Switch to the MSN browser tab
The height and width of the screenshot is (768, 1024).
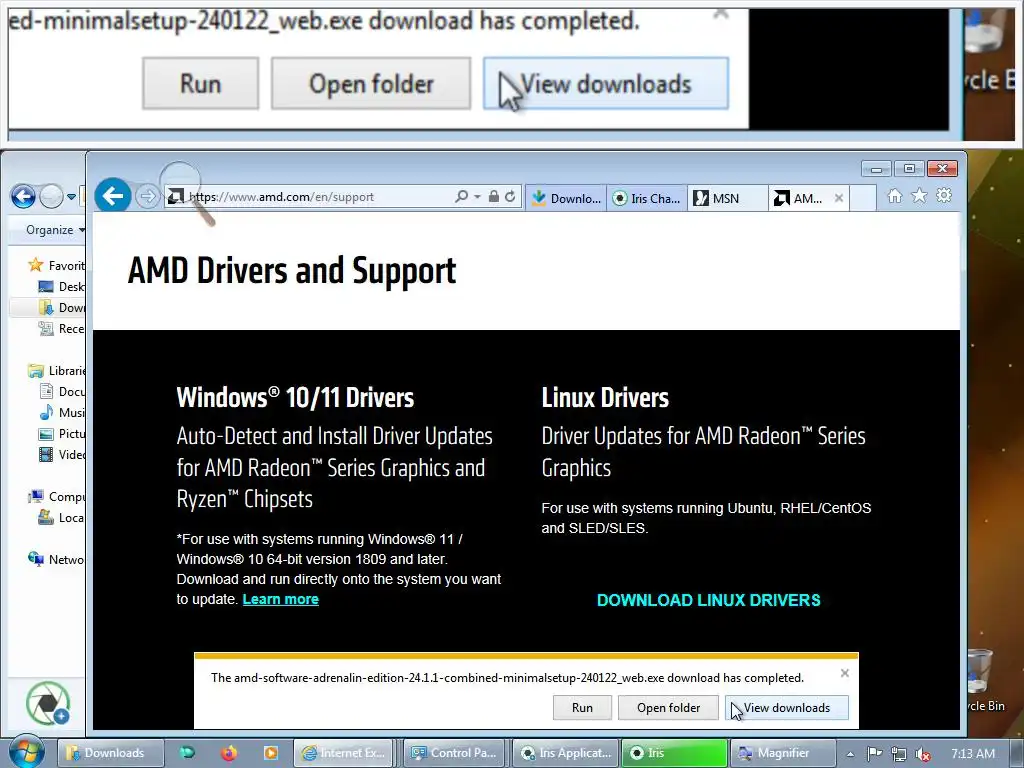(x=727, y=199)
